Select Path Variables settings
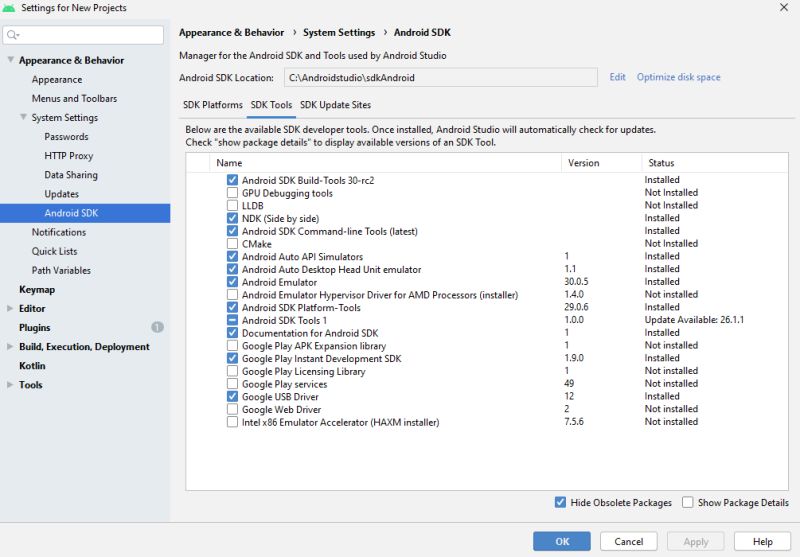 pyautogui.click(x=61, y=270)
